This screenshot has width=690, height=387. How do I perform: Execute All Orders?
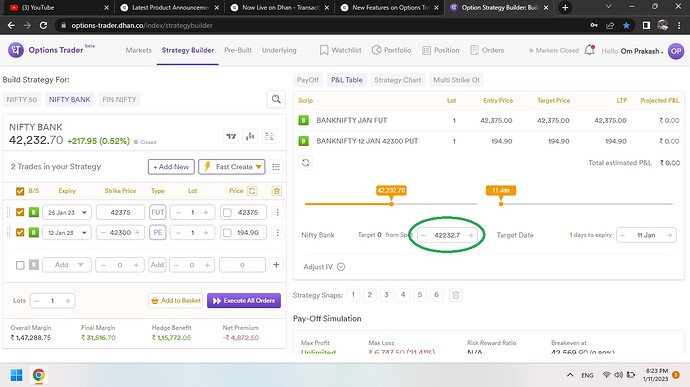(244, 301)
